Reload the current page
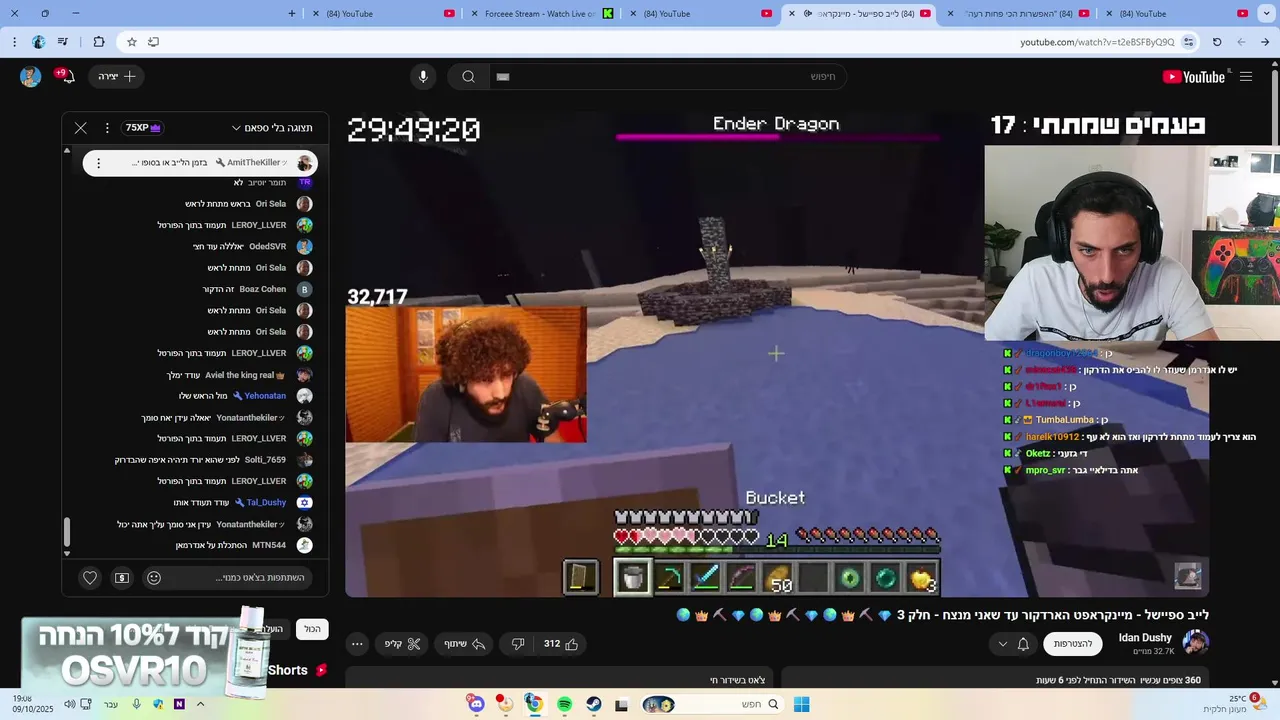 pyautogui.click(x=1217, y=42)
